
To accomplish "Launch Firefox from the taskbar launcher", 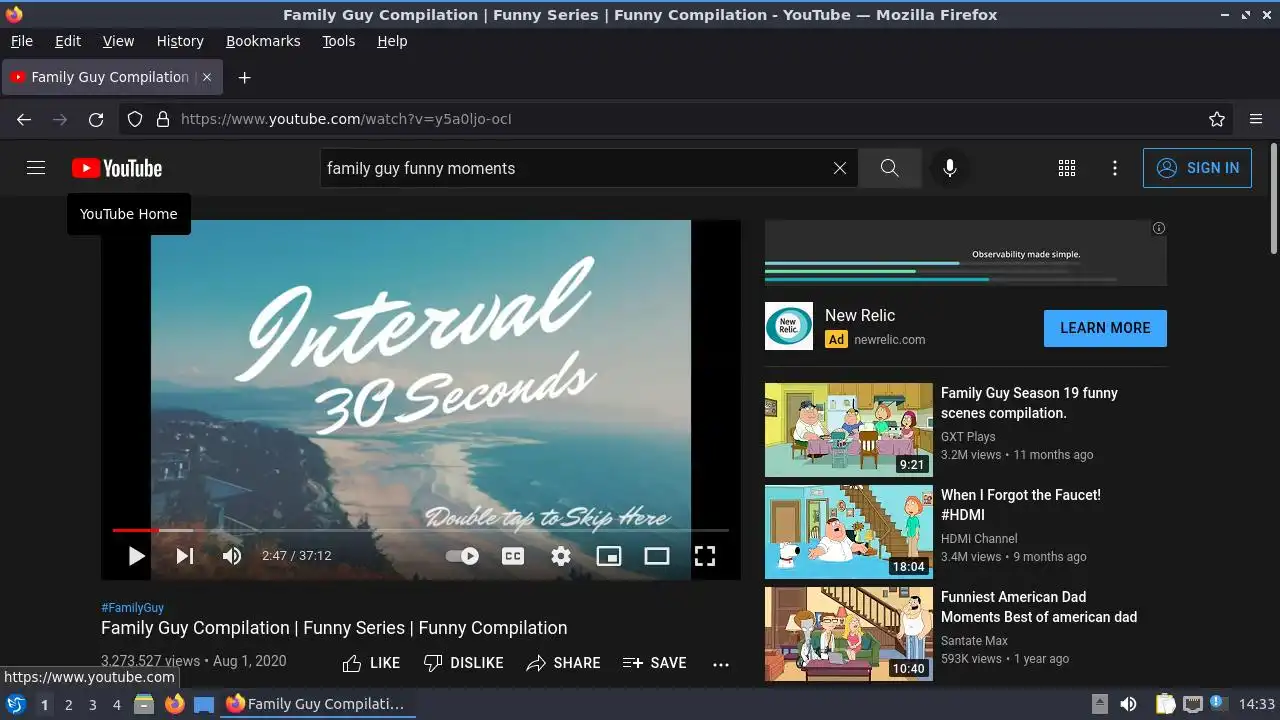I will pyautogui.click(x=175, y=704).
